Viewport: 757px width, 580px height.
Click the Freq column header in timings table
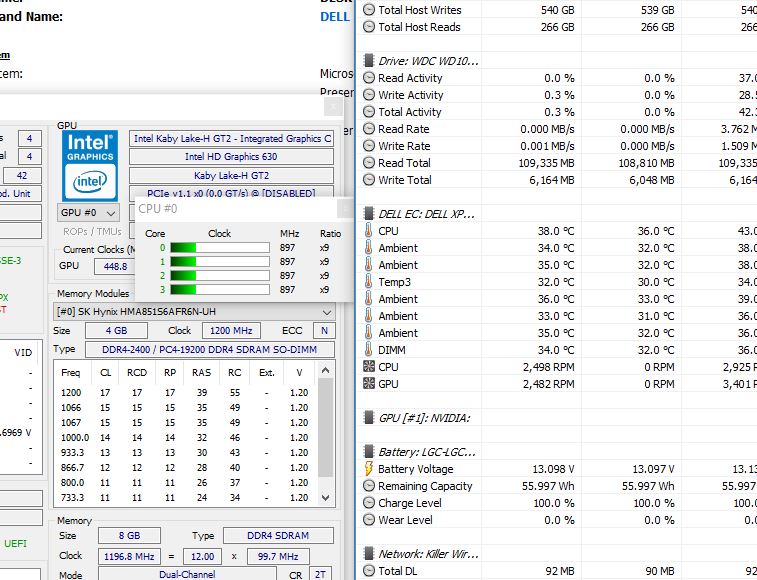pos(71,373)
